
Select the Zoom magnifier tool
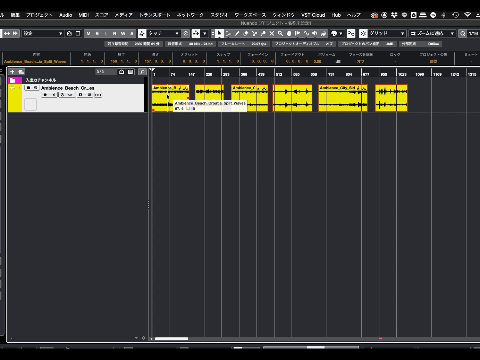click(280, 33)
